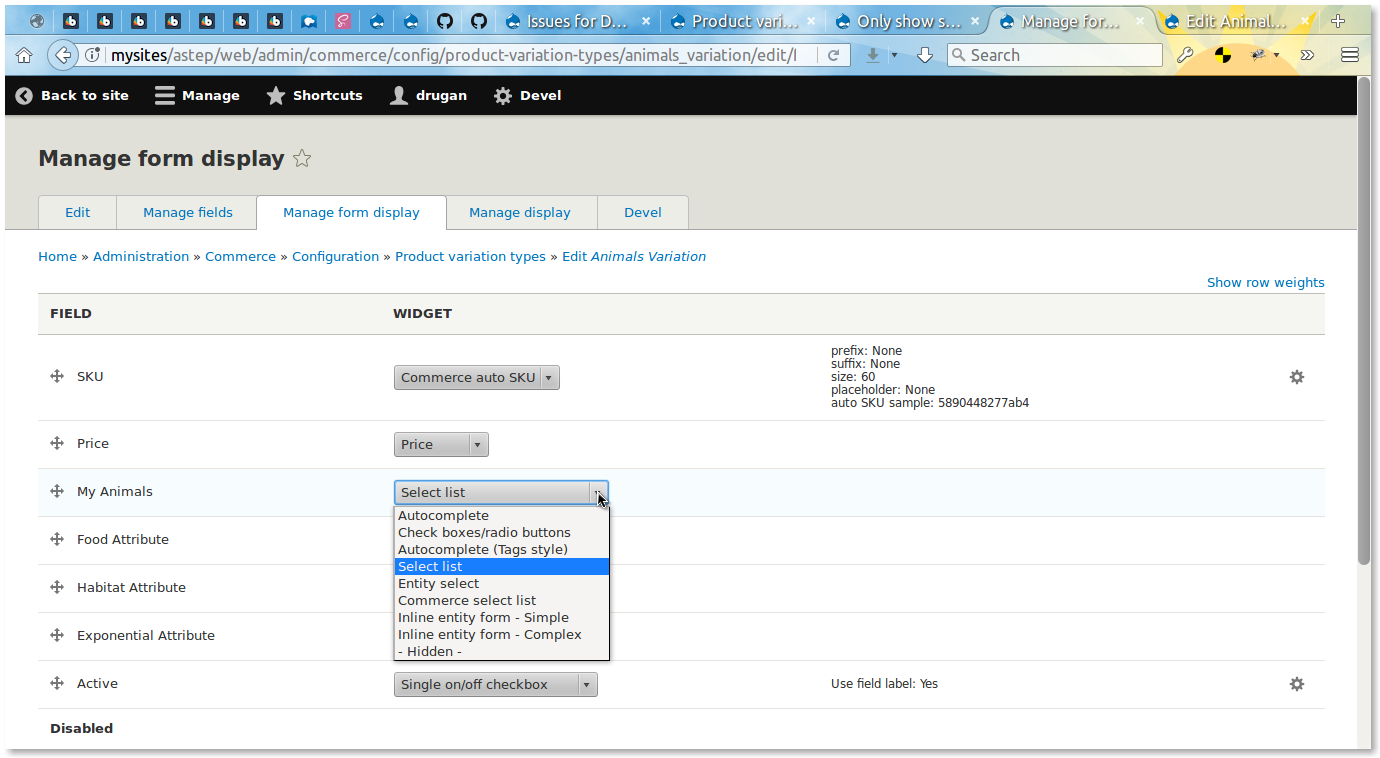Switch to the Manage display tab

click(x=520, y=212)
